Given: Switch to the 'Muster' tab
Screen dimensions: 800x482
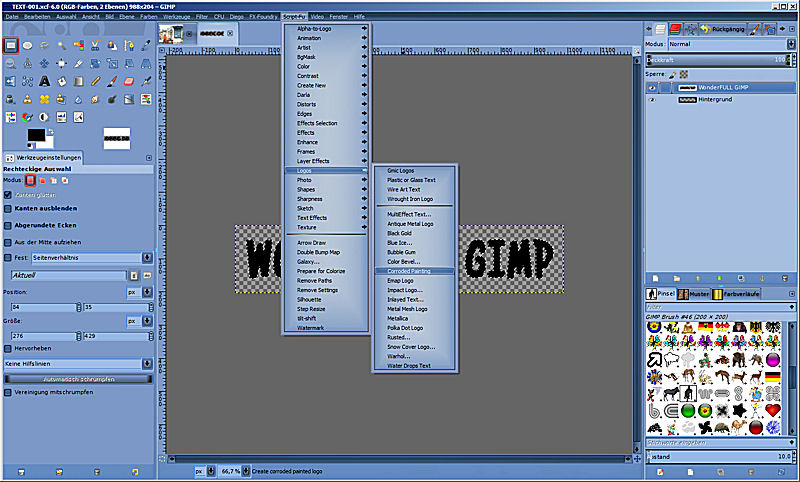Looking at the screenshot, I should tap(694, 294).
